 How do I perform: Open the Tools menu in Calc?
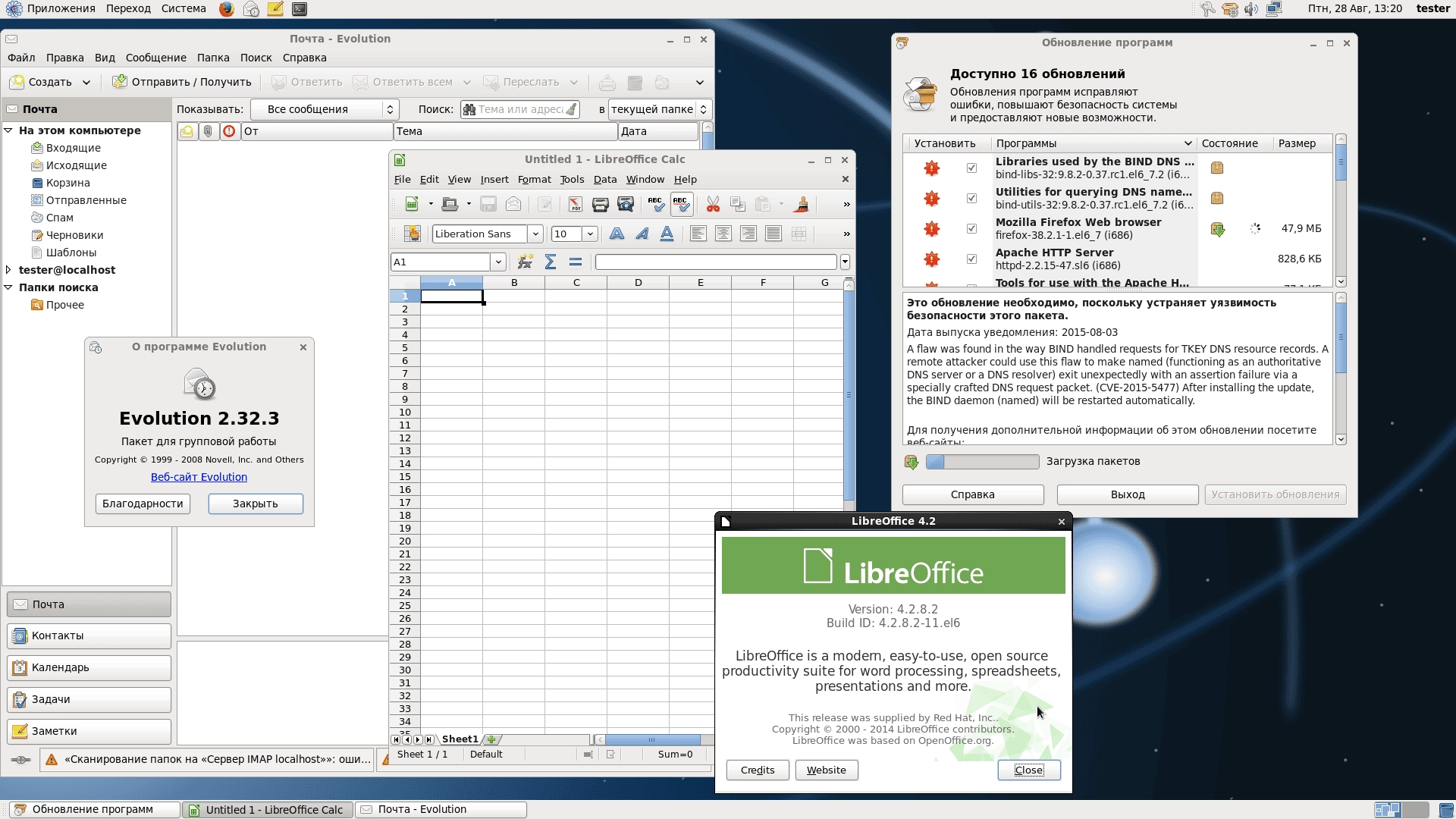(572, 180)
